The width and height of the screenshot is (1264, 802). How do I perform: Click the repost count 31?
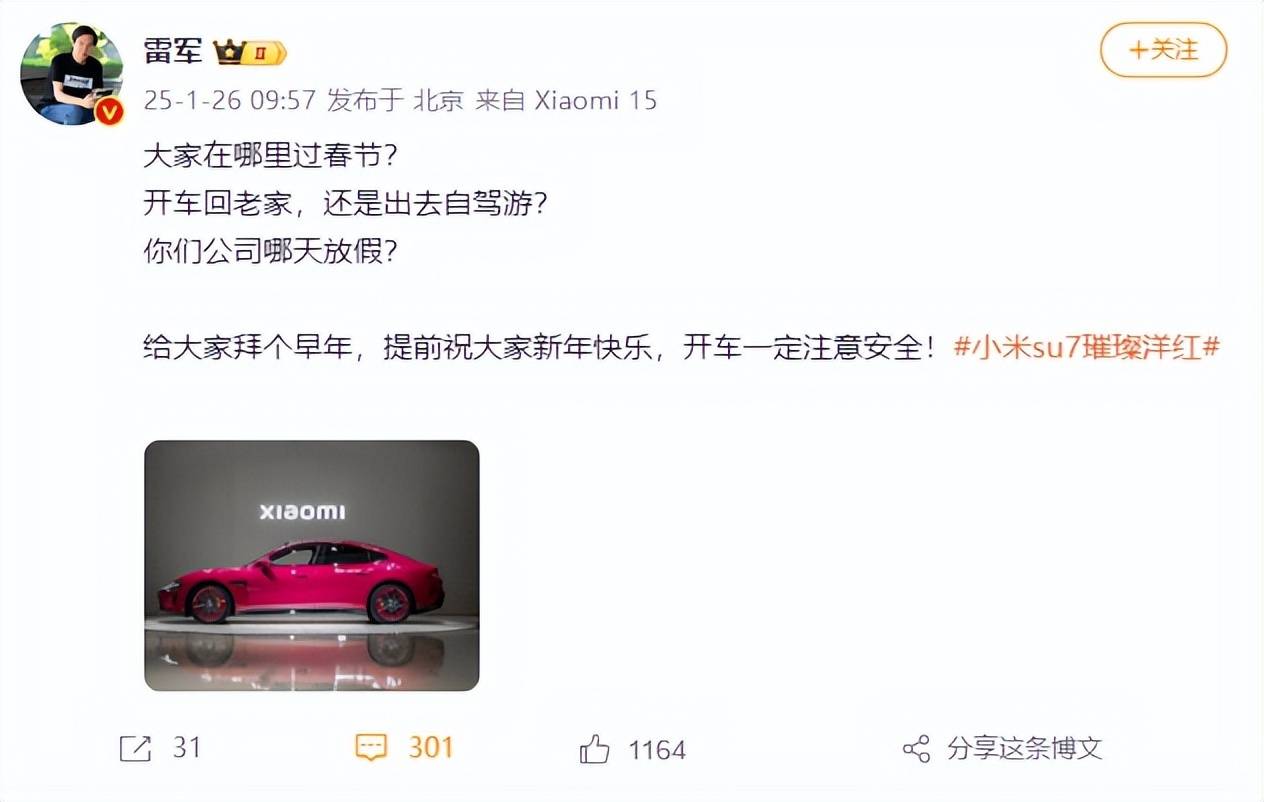187,748
